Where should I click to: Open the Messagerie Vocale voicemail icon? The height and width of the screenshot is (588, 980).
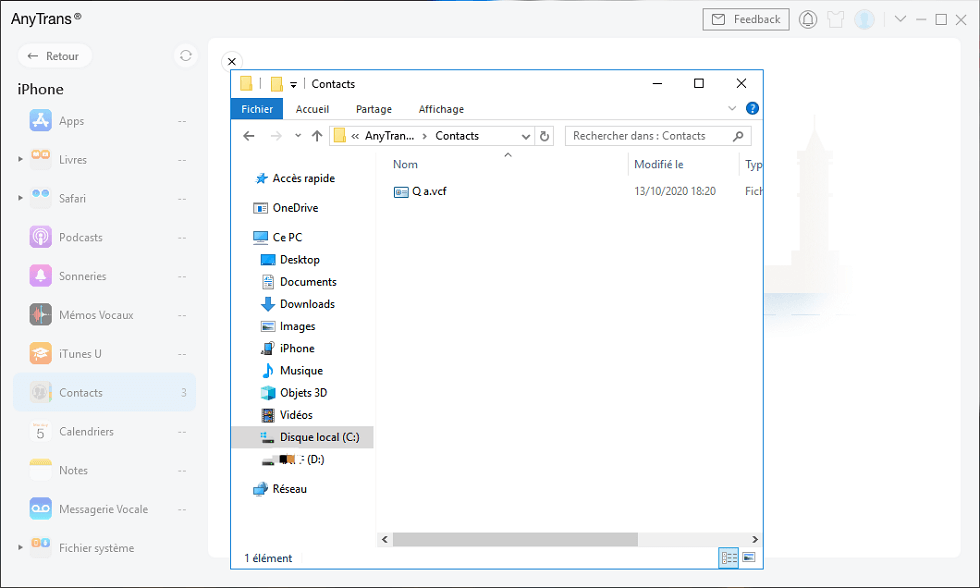click(41, 508)
